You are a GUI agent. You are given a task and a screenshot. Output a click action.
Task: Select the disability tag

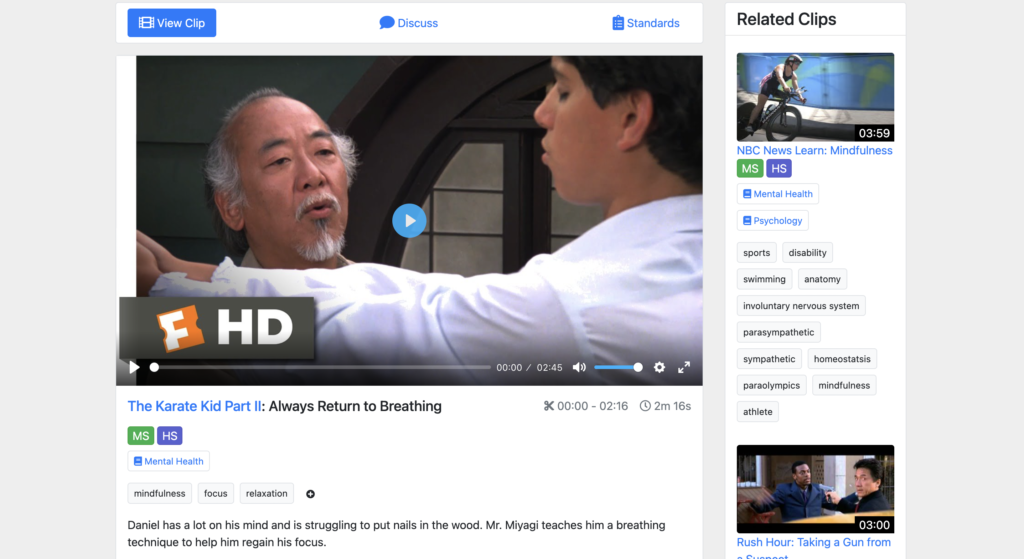coord(807,253)
